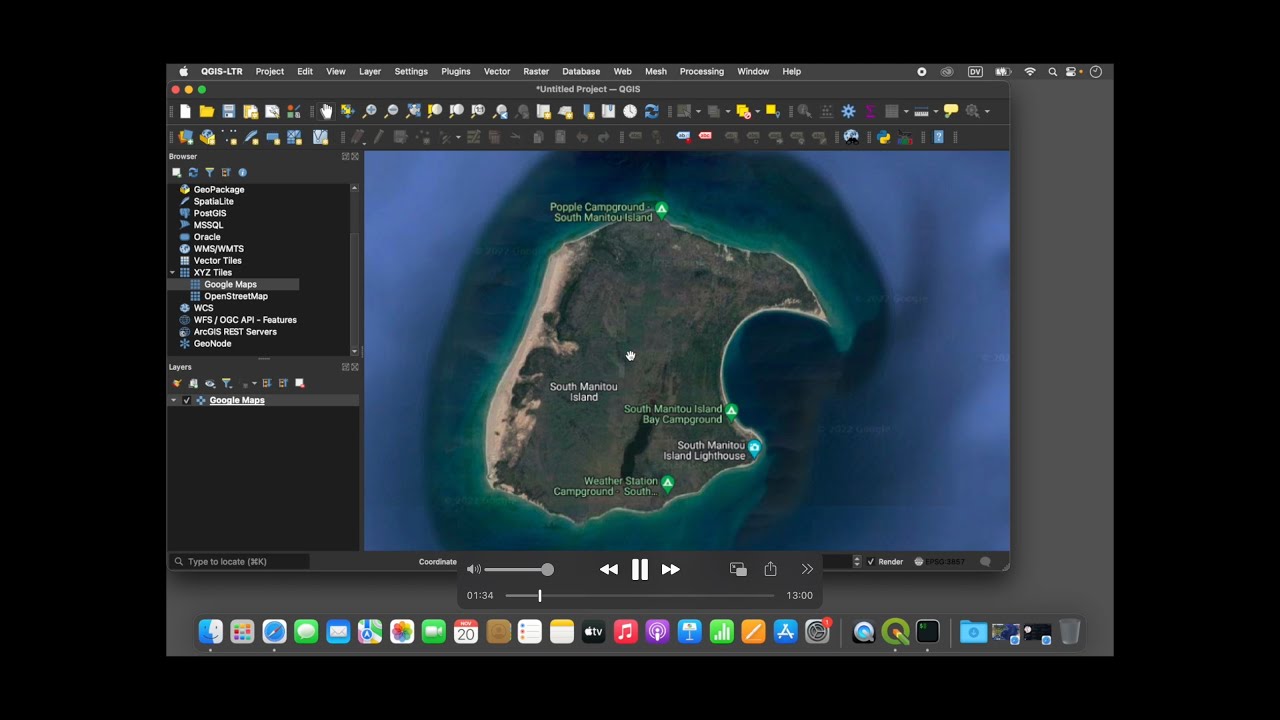Open the QGIS icon in the Dock
Screen dimensions: 1280x720
pyautogui.click(x=896, y=632)
